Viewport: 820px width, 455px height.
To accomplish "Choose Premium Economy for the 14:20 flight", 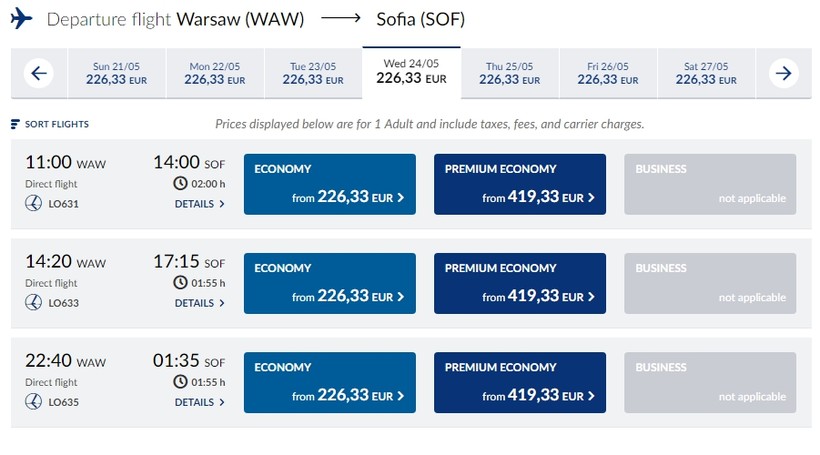I will (520, 283).
